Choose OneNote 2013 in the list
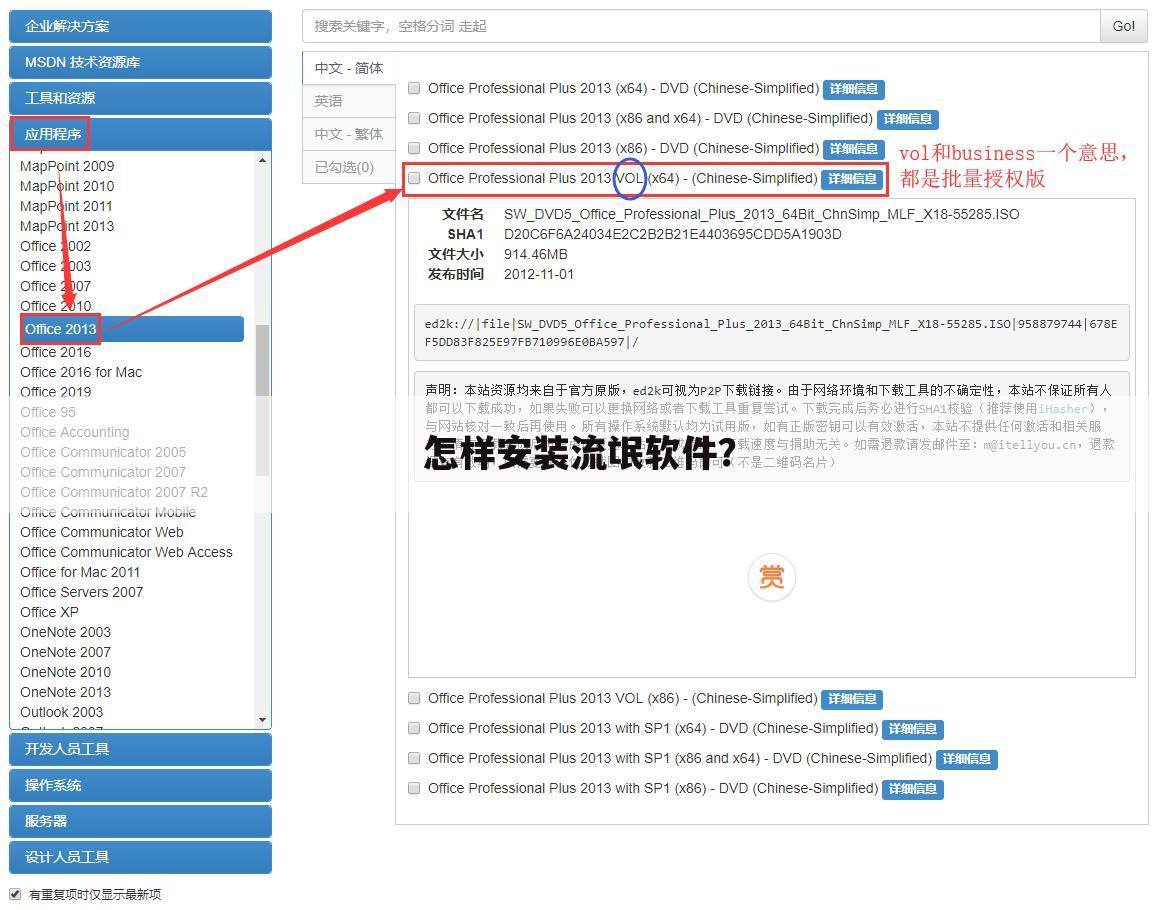The height and width of the screenshot is (910, 1158). pyautogui.click(x=66, y=692)
